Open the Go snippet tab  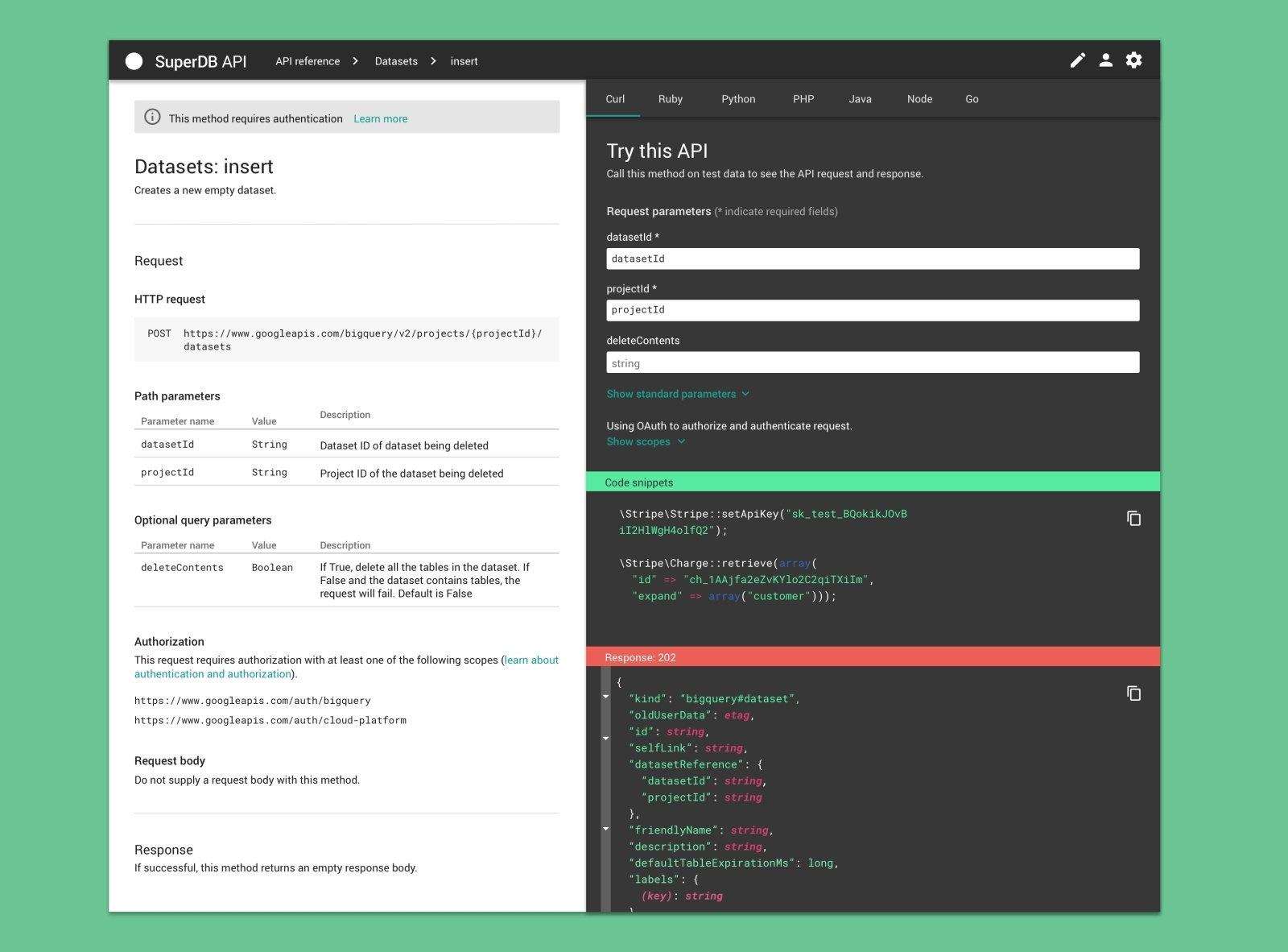tap(972, 98)
